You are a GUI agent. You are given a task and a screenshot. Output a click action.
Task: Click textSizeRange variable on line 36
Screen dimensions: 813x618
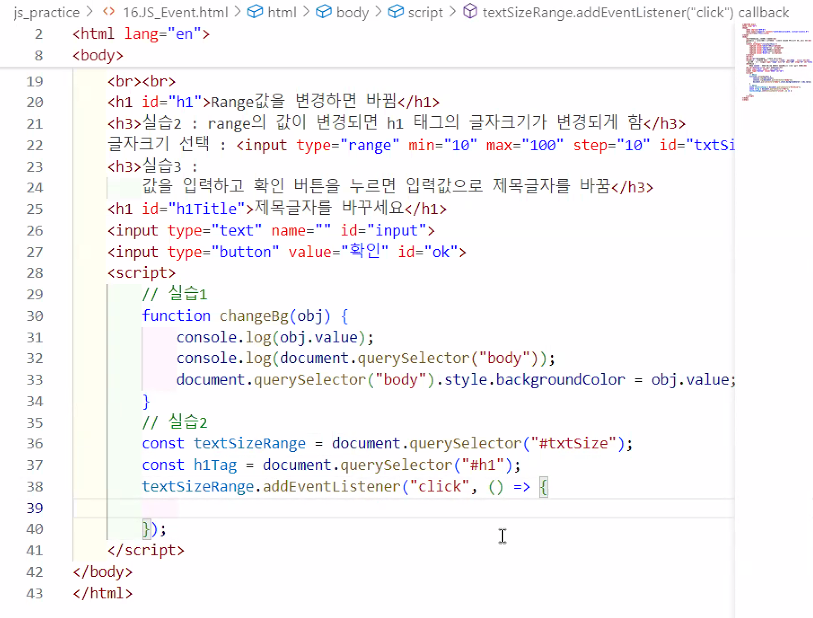249,444
